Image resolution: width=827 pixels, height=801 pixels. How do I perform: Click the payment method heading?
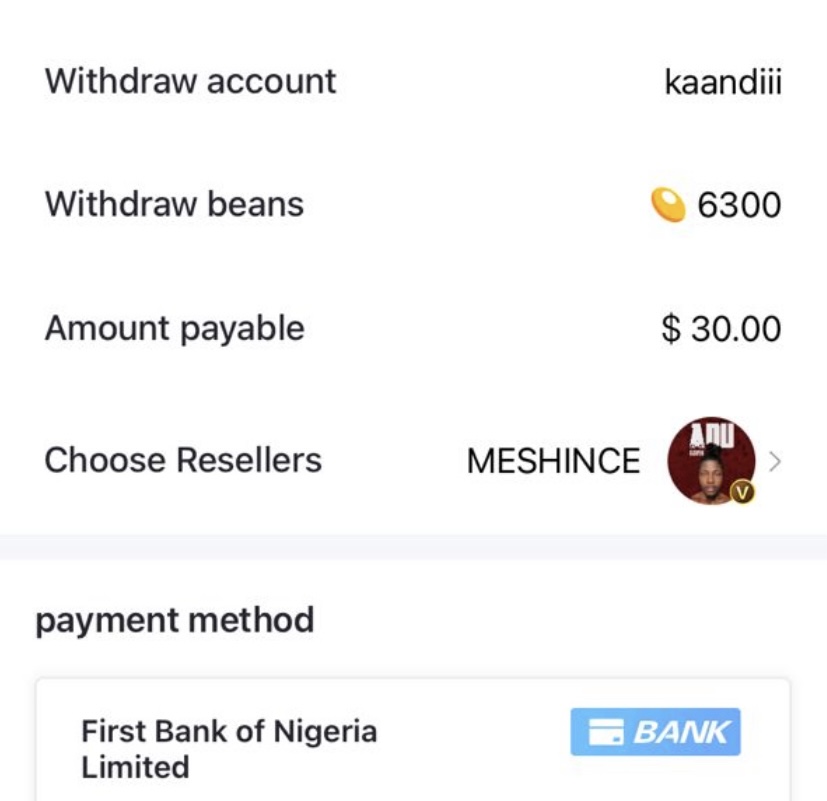(175, 620)
